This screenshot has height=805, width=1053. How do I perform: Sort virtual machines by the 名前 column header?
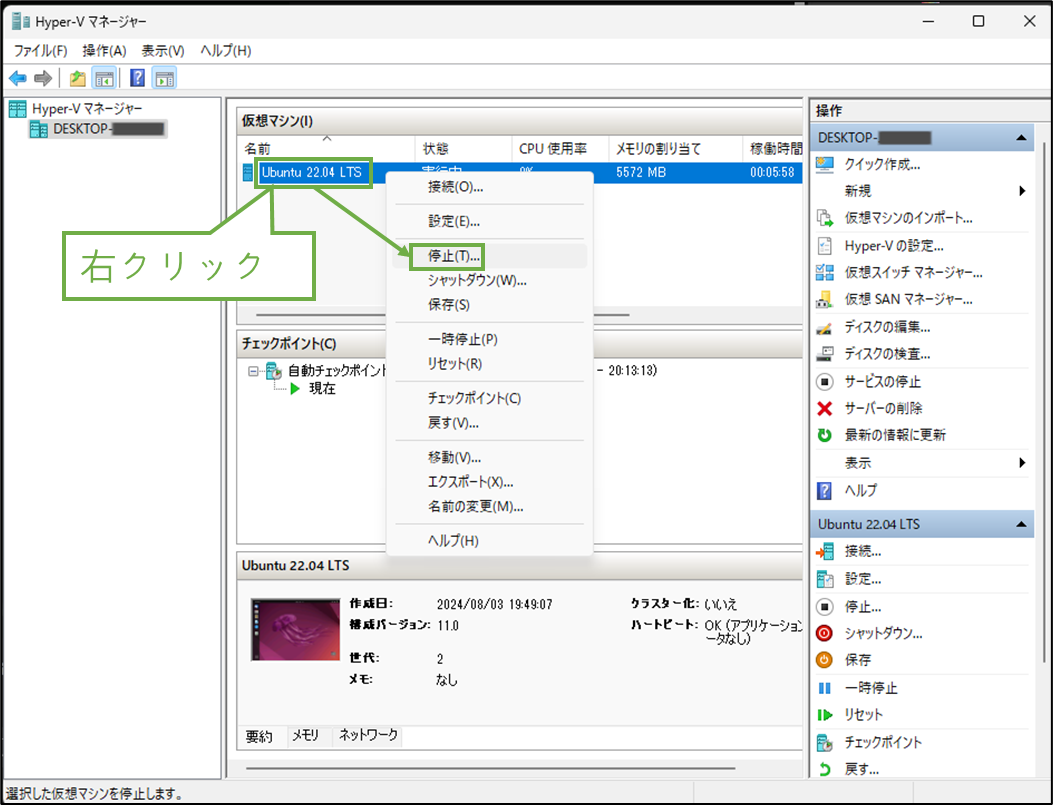326,148
